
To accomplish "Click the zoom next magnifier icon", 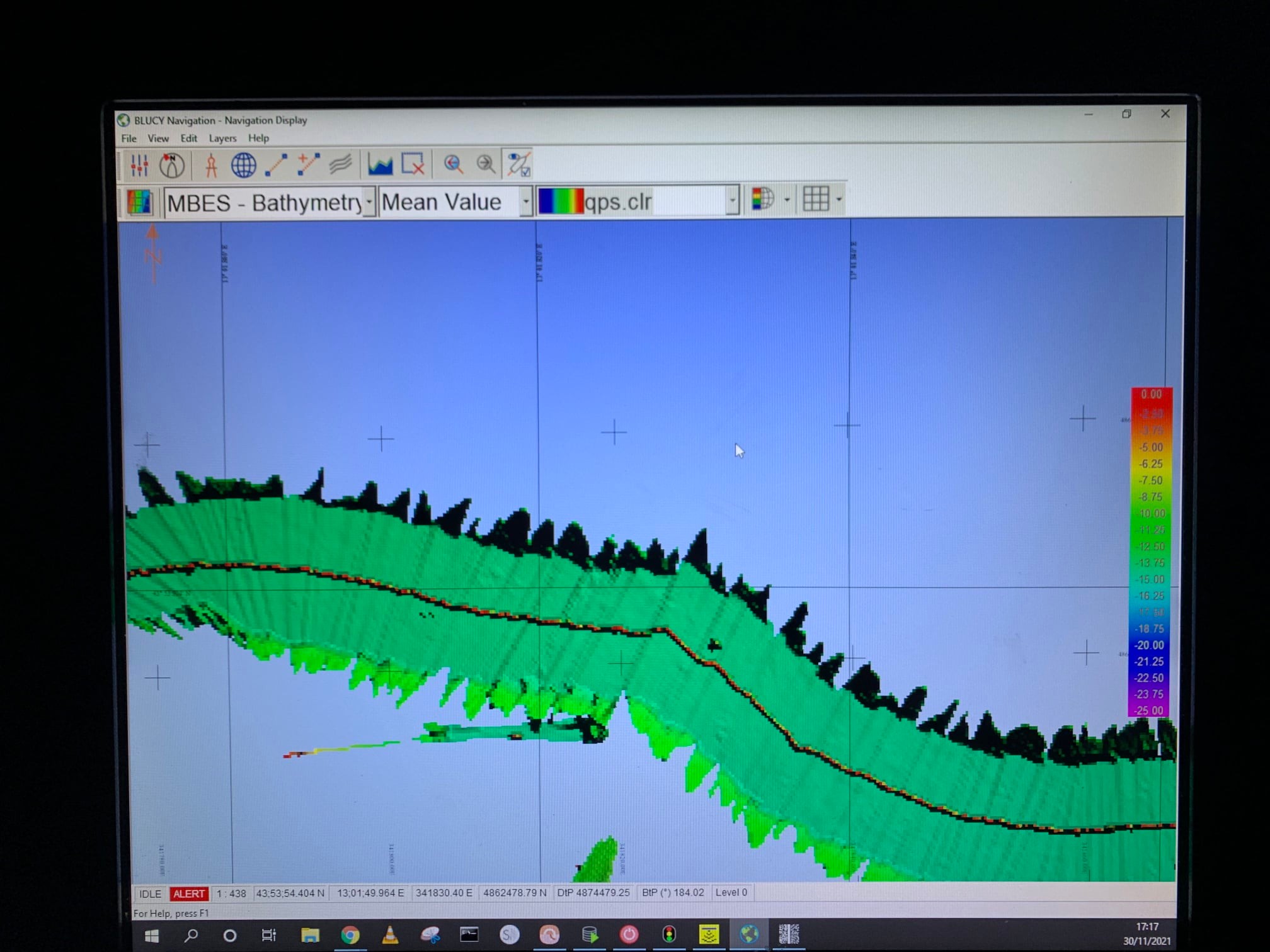I will tap(486, 164).
